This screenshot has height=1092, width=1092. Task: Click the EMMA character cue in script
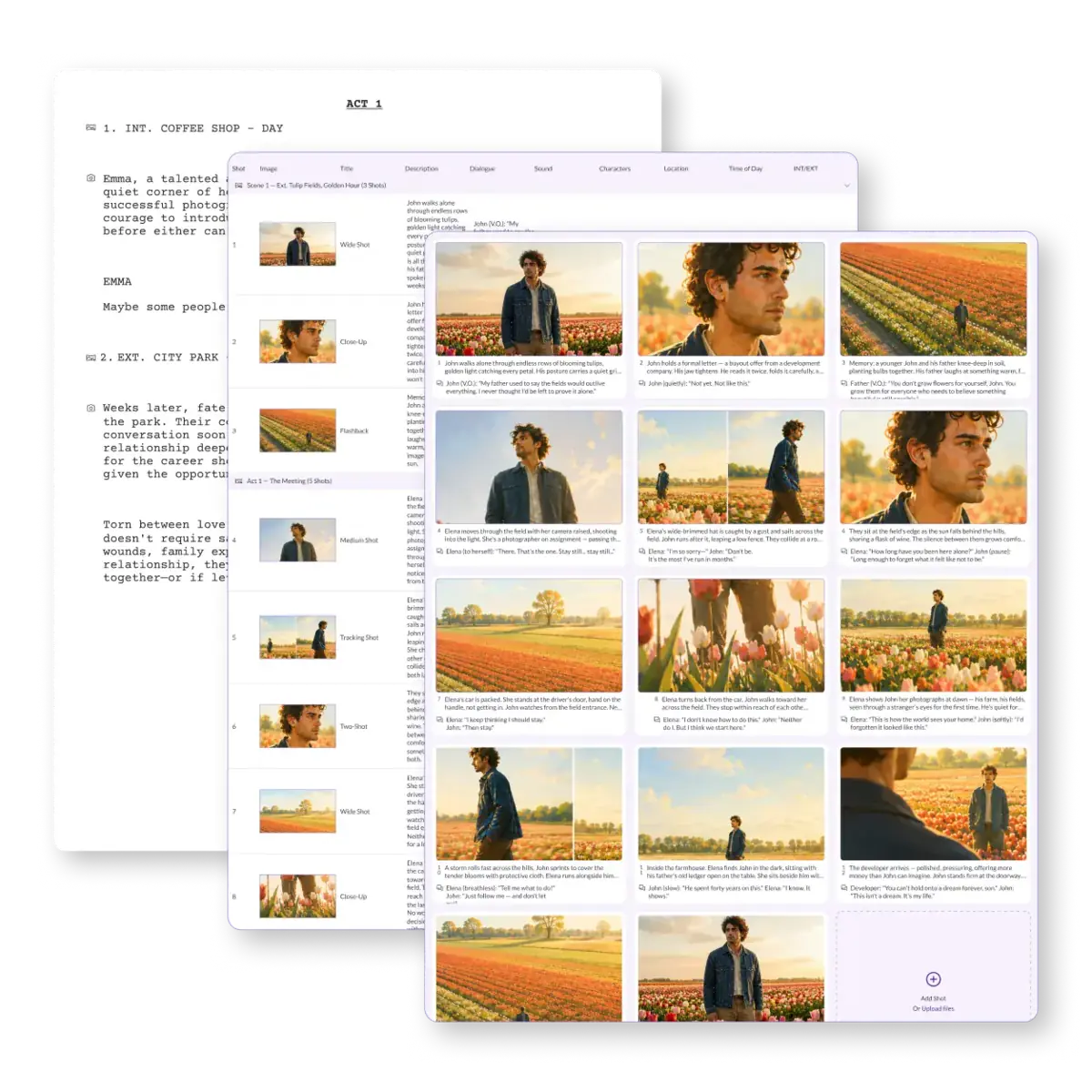coord(117,281)
